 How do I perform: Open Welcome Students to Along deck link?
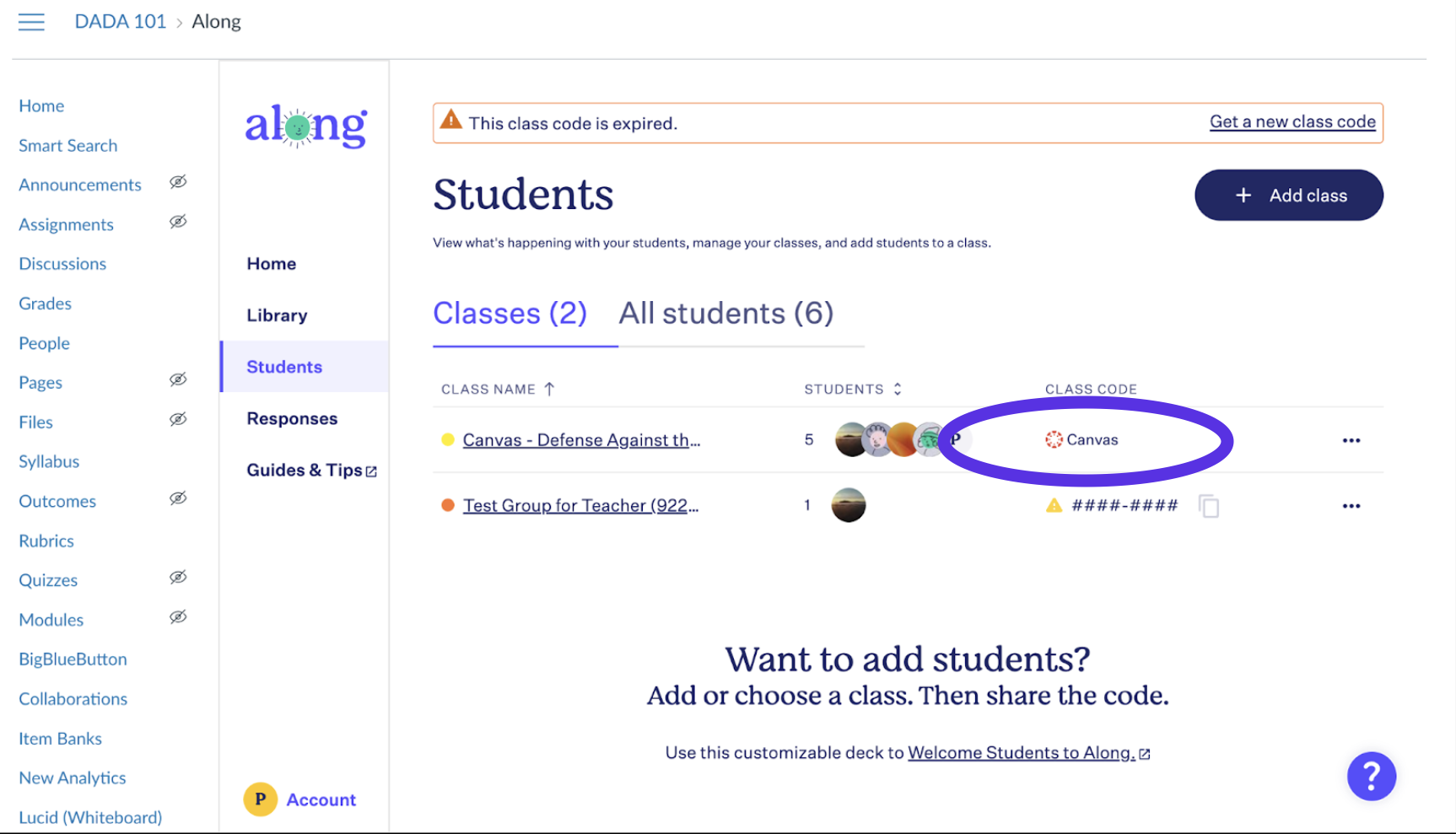(x=1029, y=752)
